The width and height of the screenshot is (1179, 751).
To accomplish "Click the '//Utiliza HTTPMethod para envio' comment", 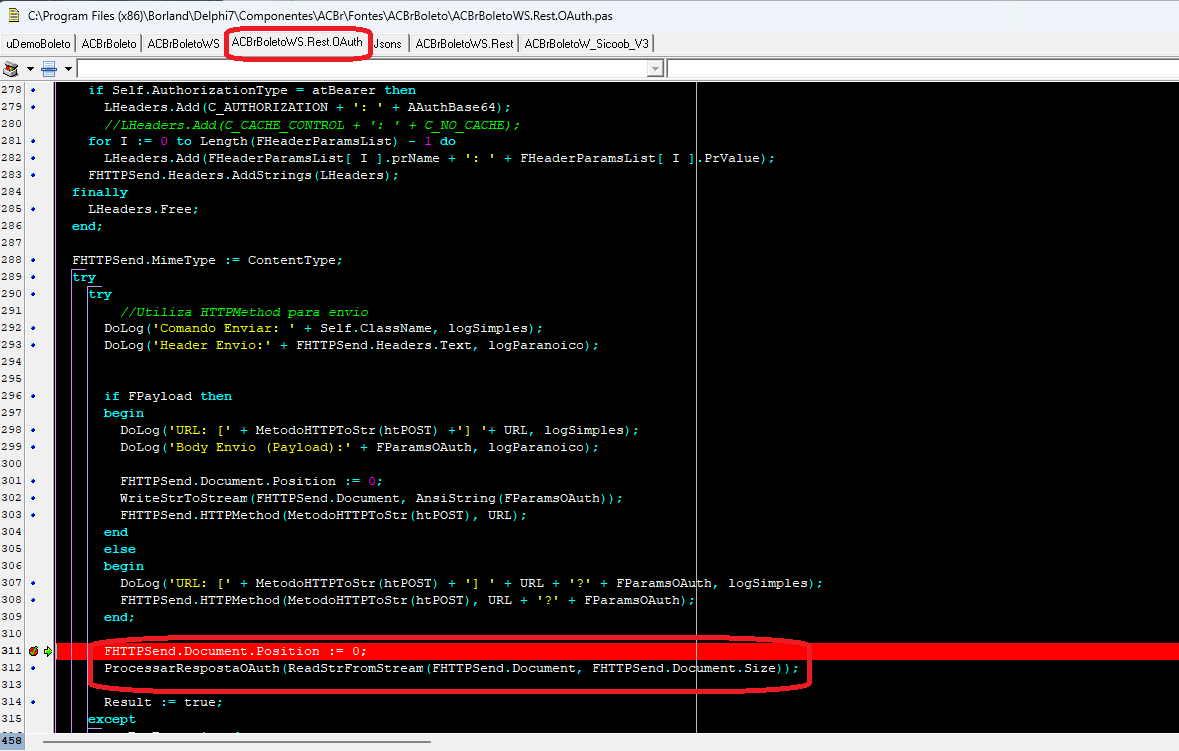I will 244,311.
